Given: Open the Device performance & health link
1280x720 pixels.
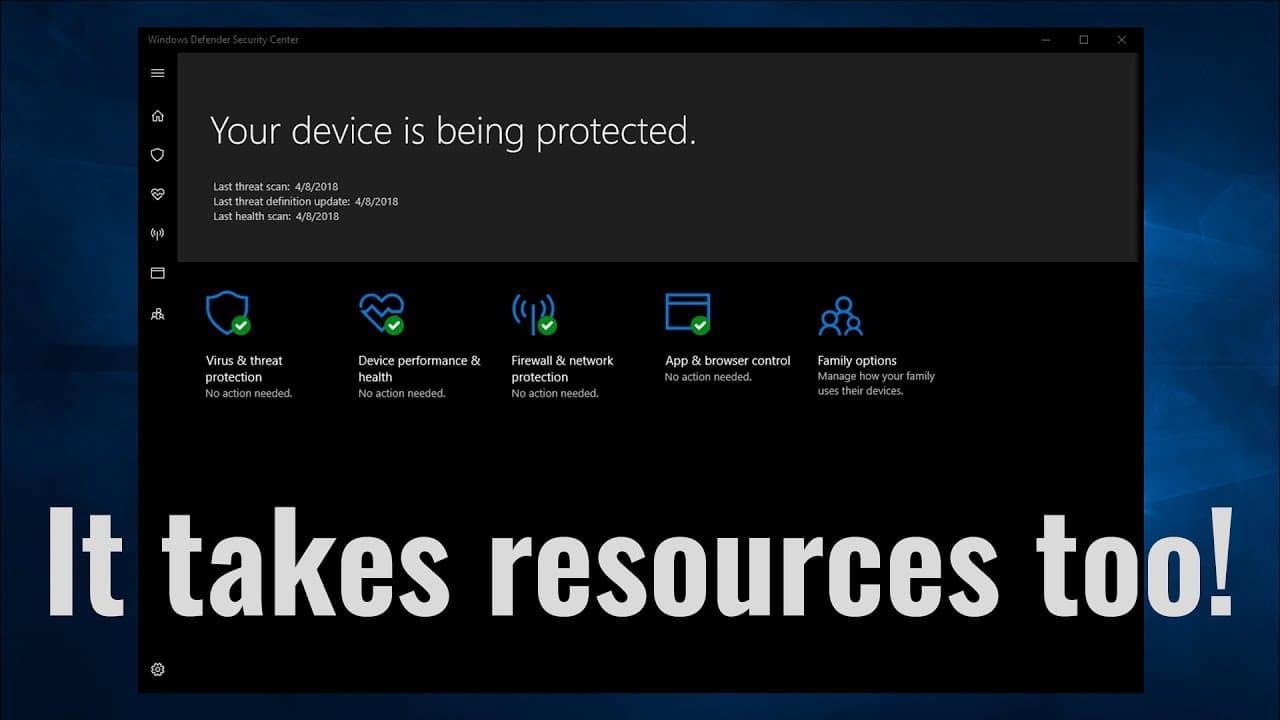Looking at the screenshot, I should click(419, 369).
